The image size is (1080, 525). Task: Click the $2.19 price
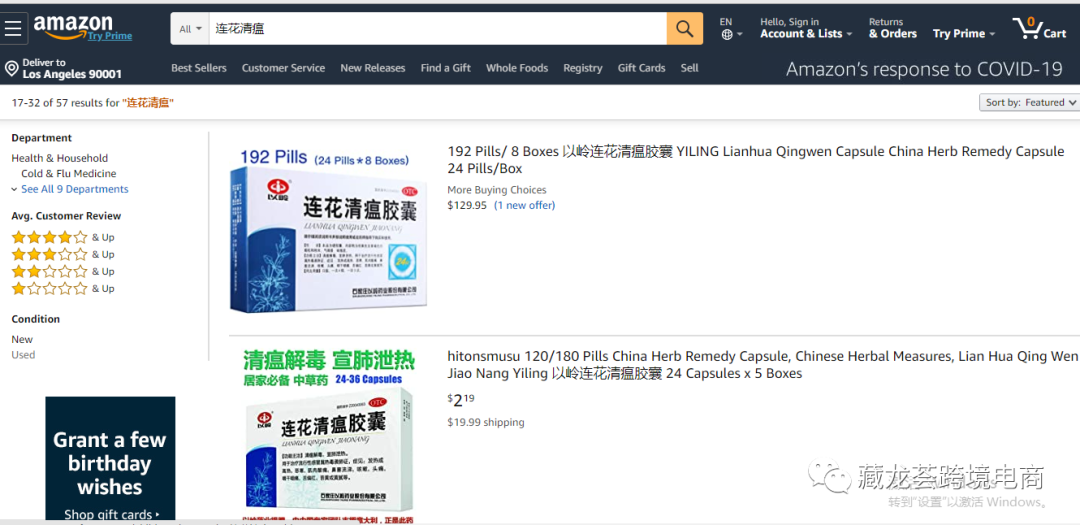click(x=461, y=400)
